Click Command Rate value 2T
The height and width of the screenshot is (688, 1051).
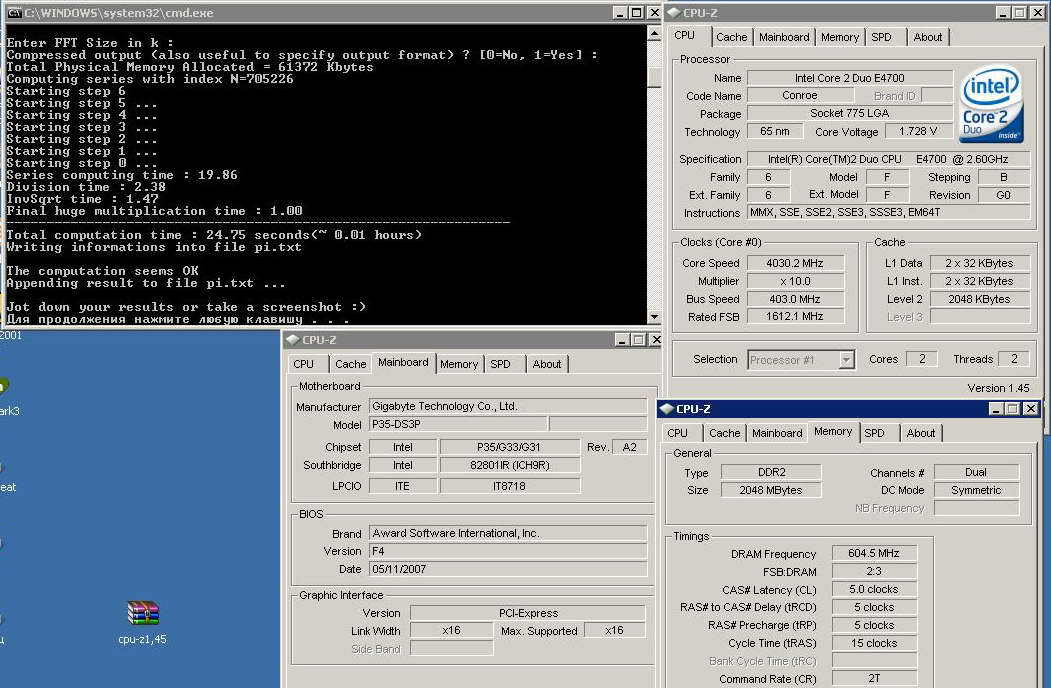click(x=874, y=679)
